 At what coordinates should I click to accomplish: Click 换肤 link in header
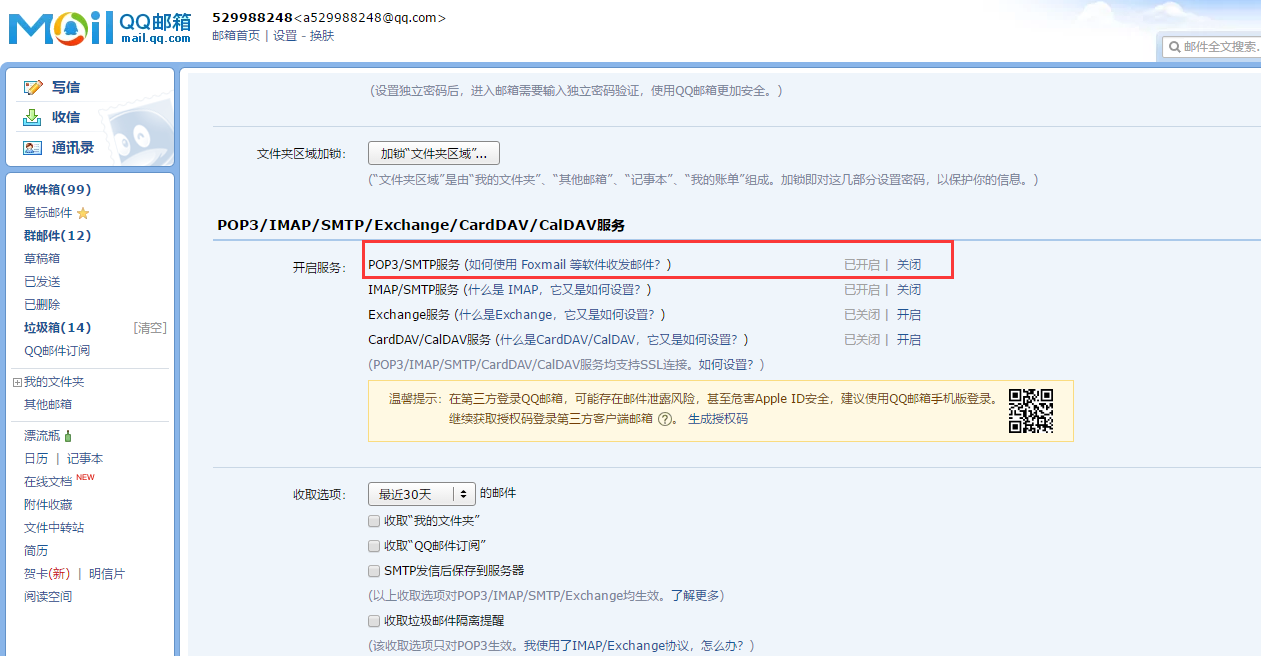322,36
